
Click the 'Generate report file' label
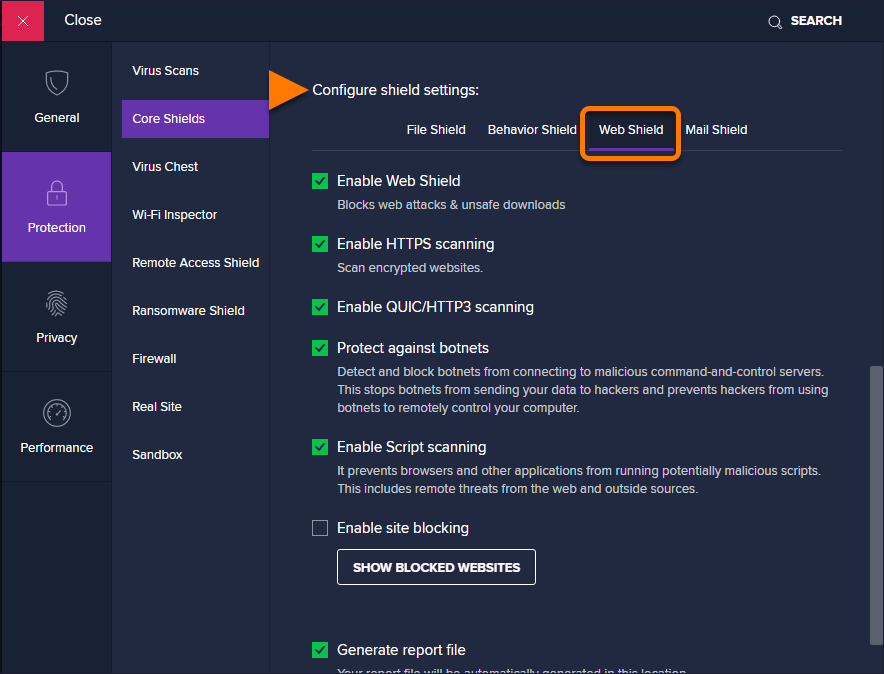(401, 650)
